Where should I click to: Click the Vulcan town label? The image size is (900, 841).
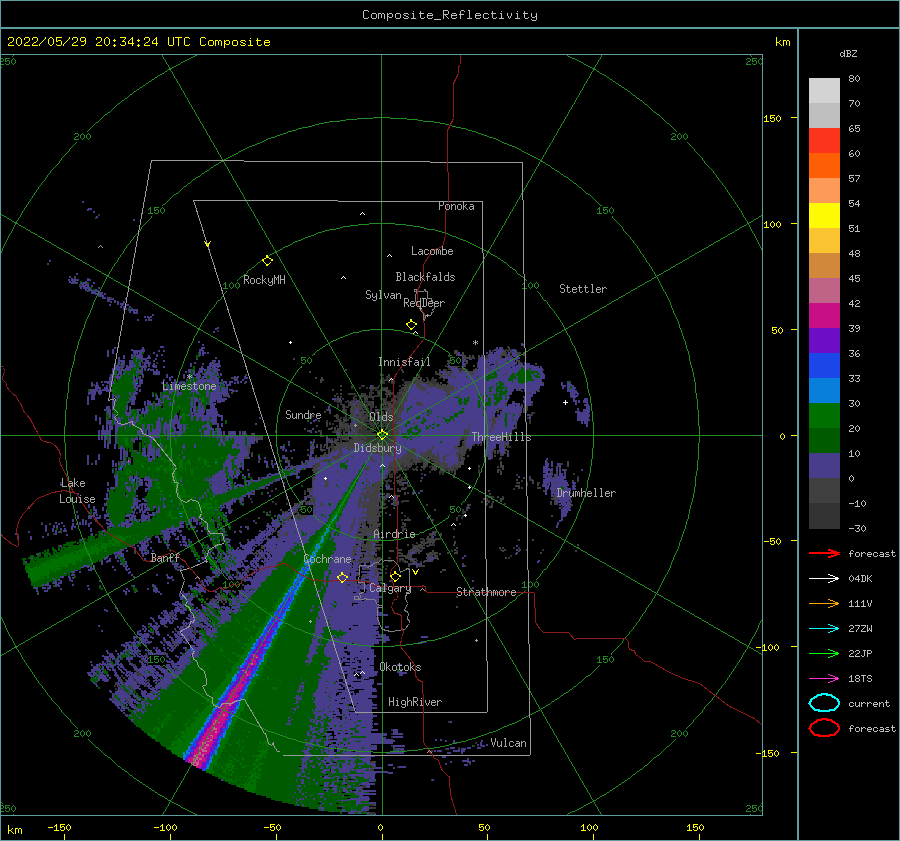(508, 743)
